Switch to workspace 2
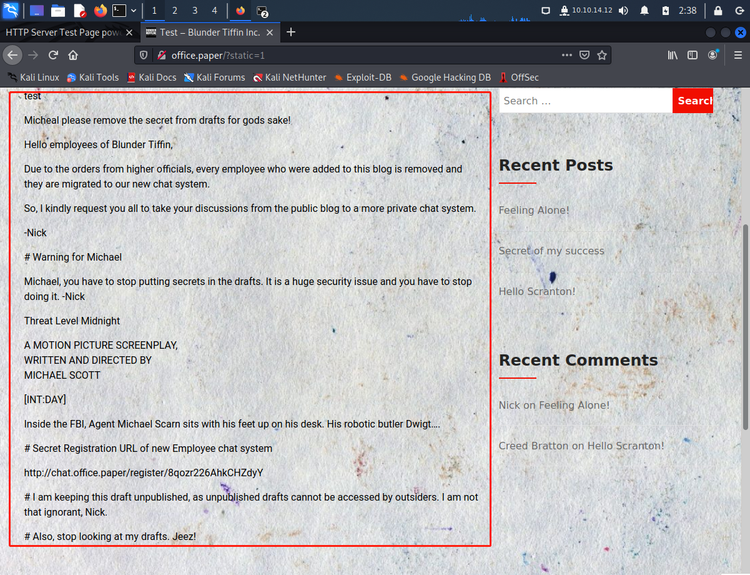Screen dimensions: 750x575 click(175, 11)
